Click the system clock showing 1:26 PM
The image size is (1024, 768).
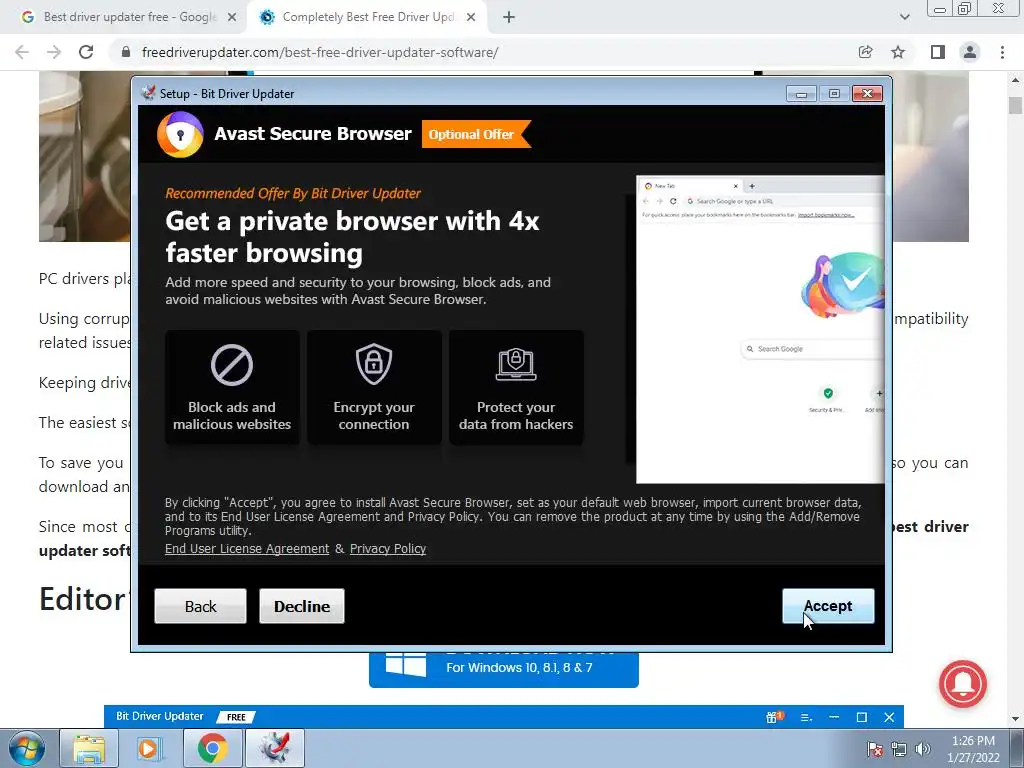[973, 749]
